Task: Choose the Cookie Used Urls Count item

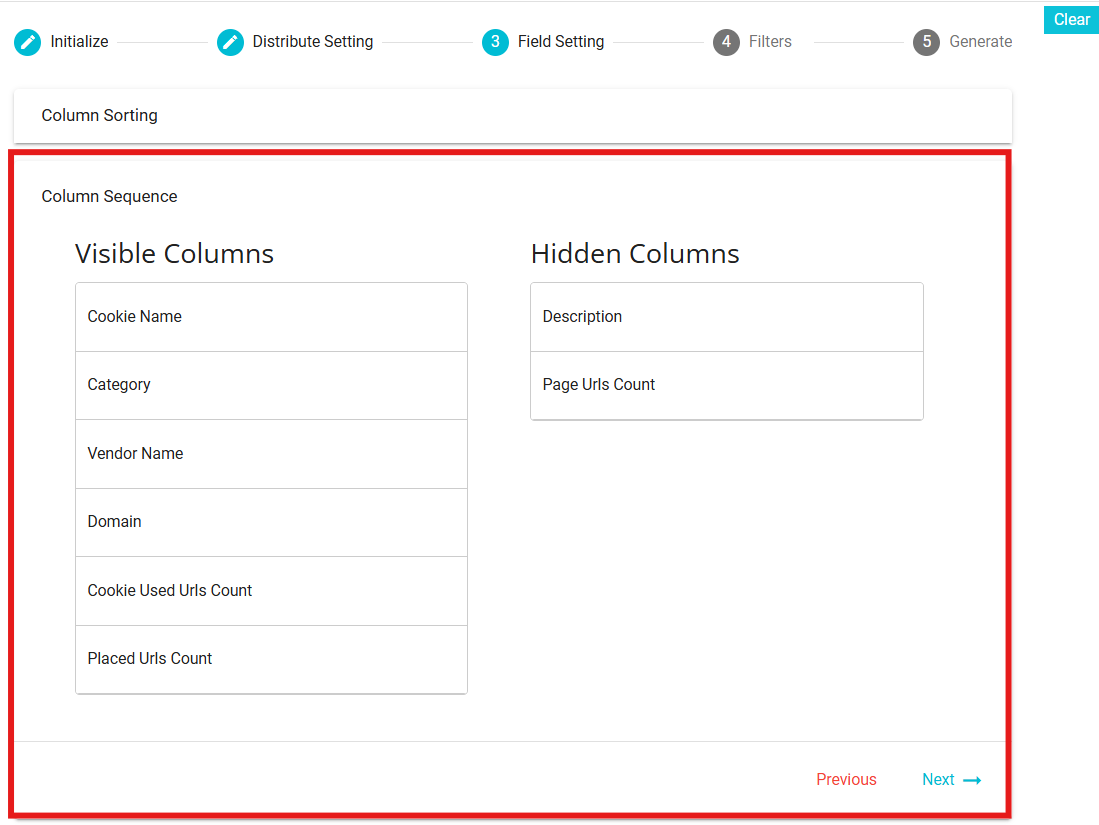Action: (271, 591)
